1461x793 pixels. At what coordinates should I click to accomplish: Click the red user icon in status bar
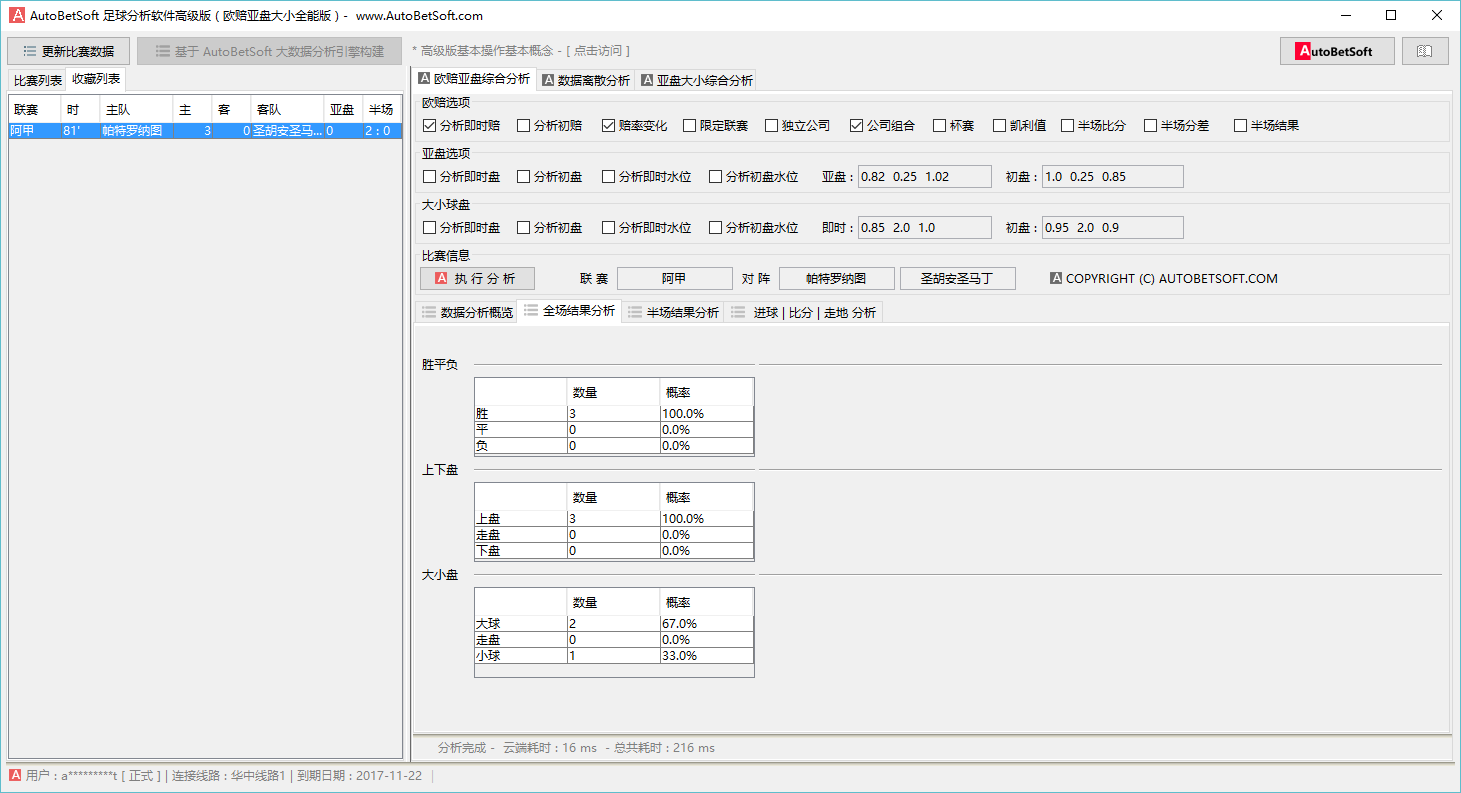(15, 775)
